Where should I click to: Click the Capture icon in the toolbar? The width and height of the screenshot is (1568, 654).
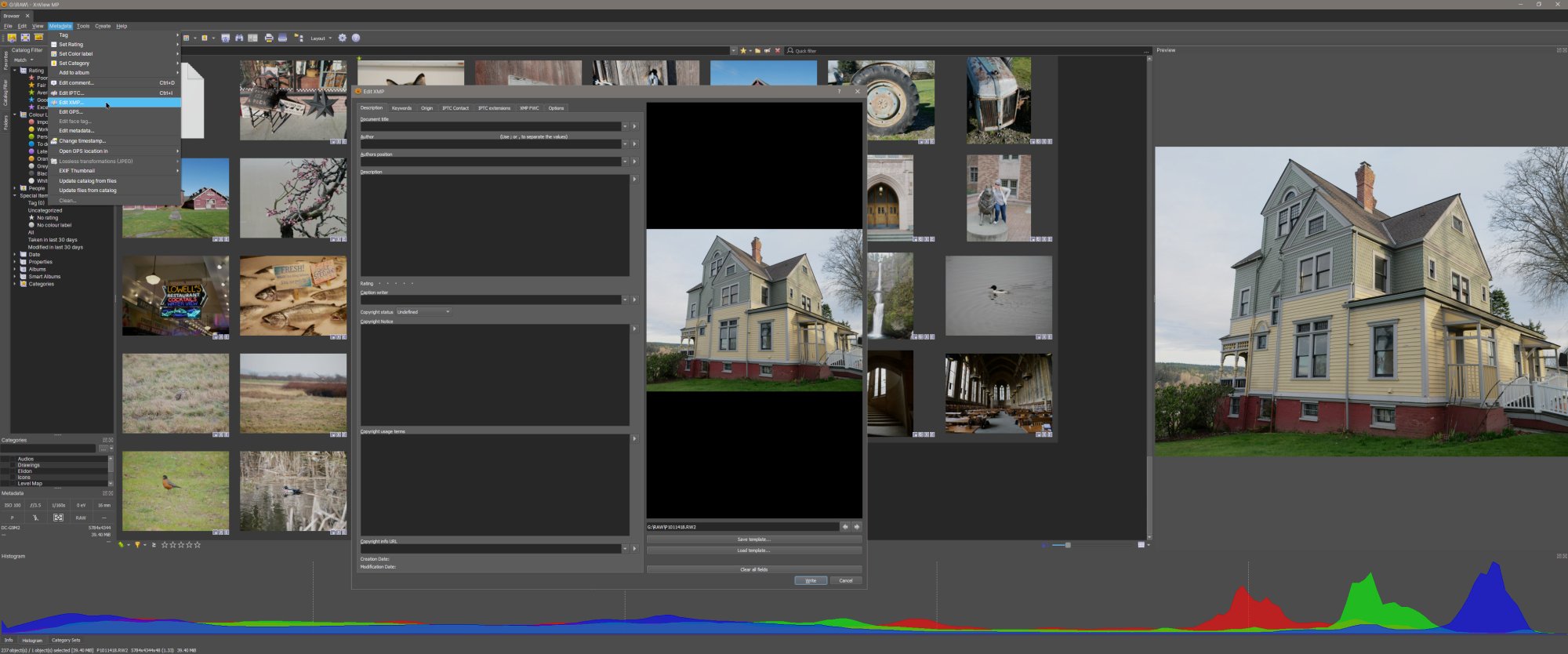(225, 38)
